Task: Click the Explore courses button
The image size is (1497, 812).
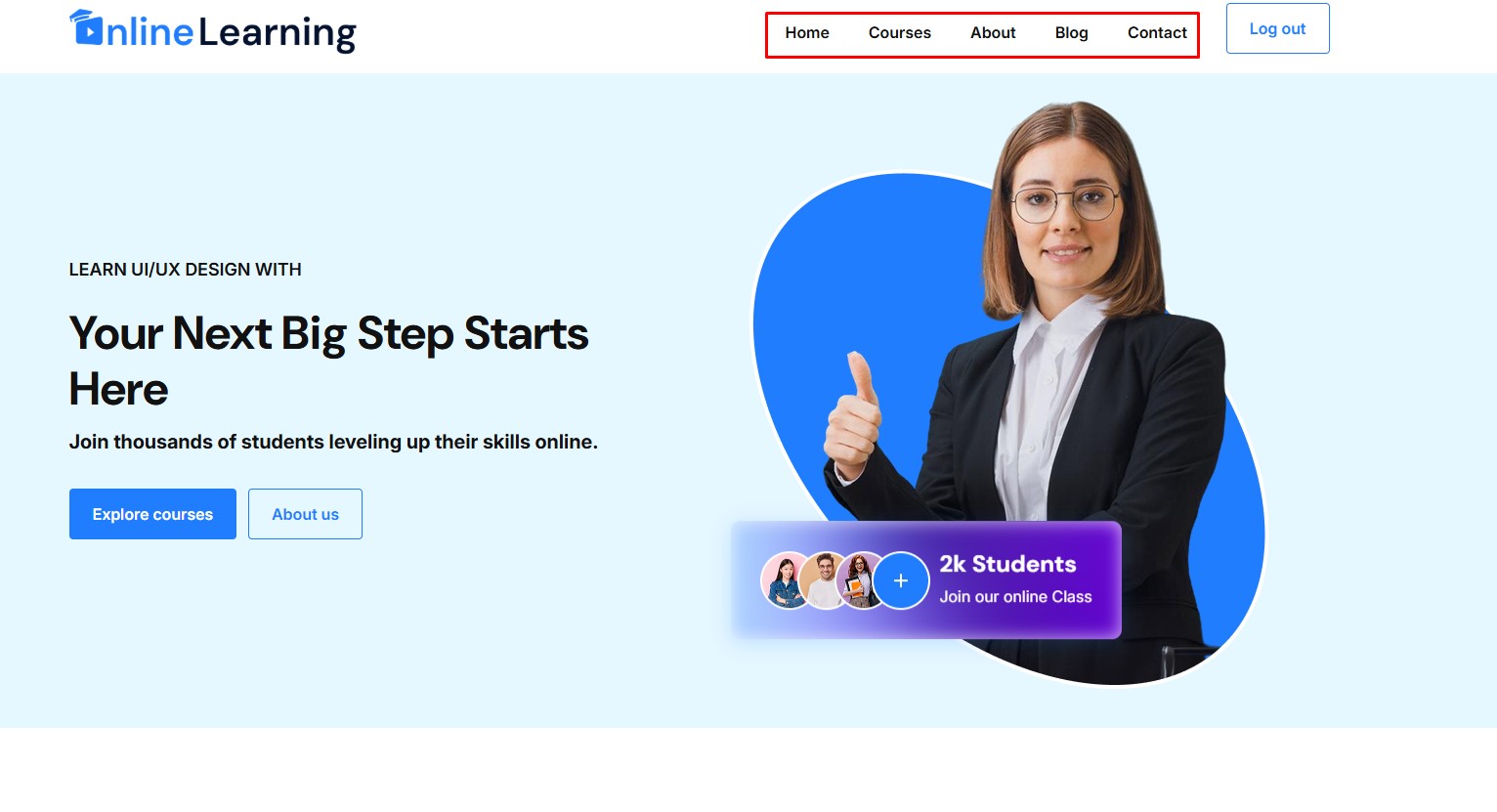Action: coord(152,514)
